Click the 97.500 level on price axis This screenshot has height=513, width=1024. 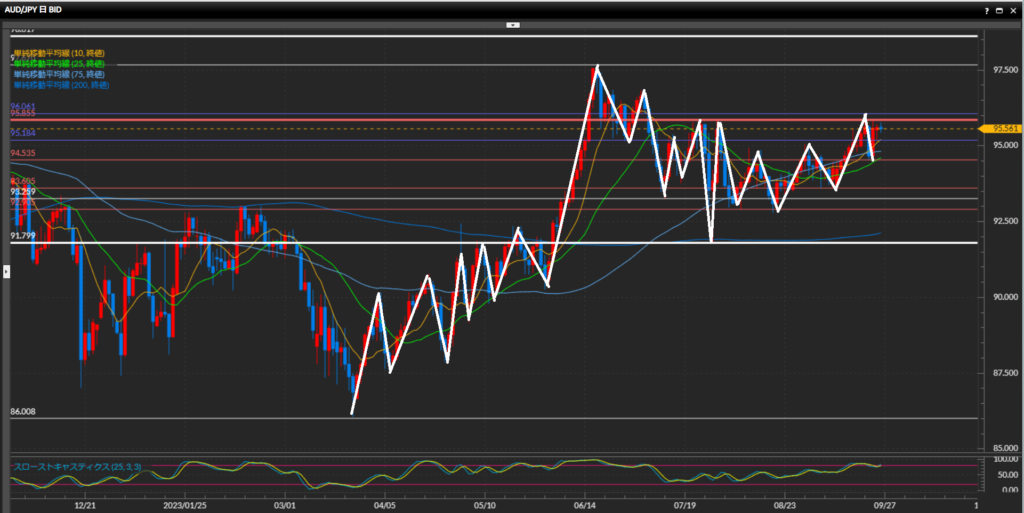pyautogui.click(x=1004, y=70)
